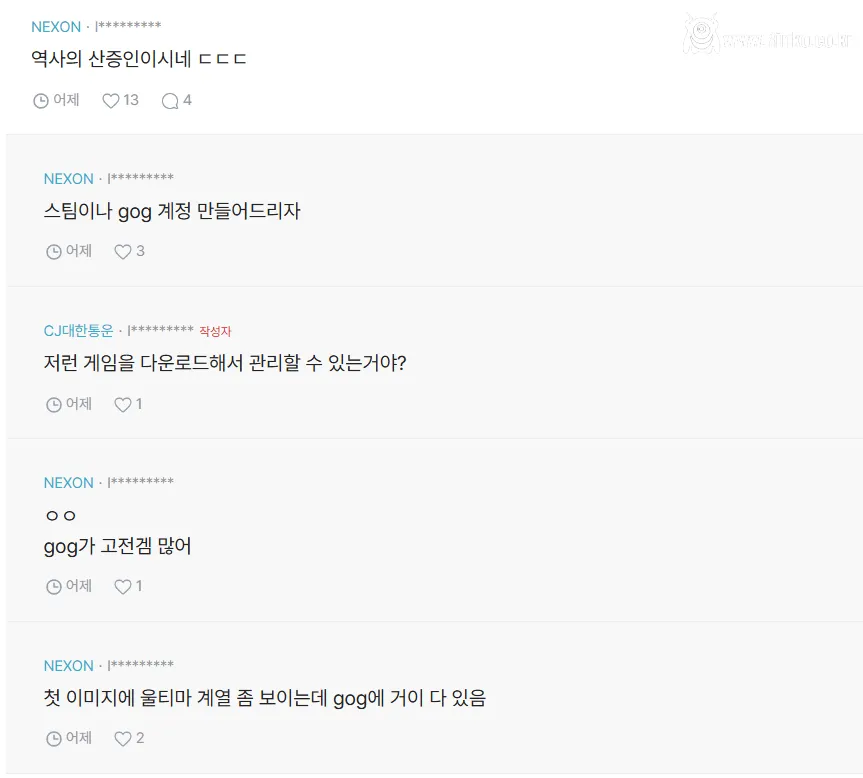The height and width of the screenshot is (778, 863).
Task: Click the clock icon on the last comment
Action: [53, 738]
